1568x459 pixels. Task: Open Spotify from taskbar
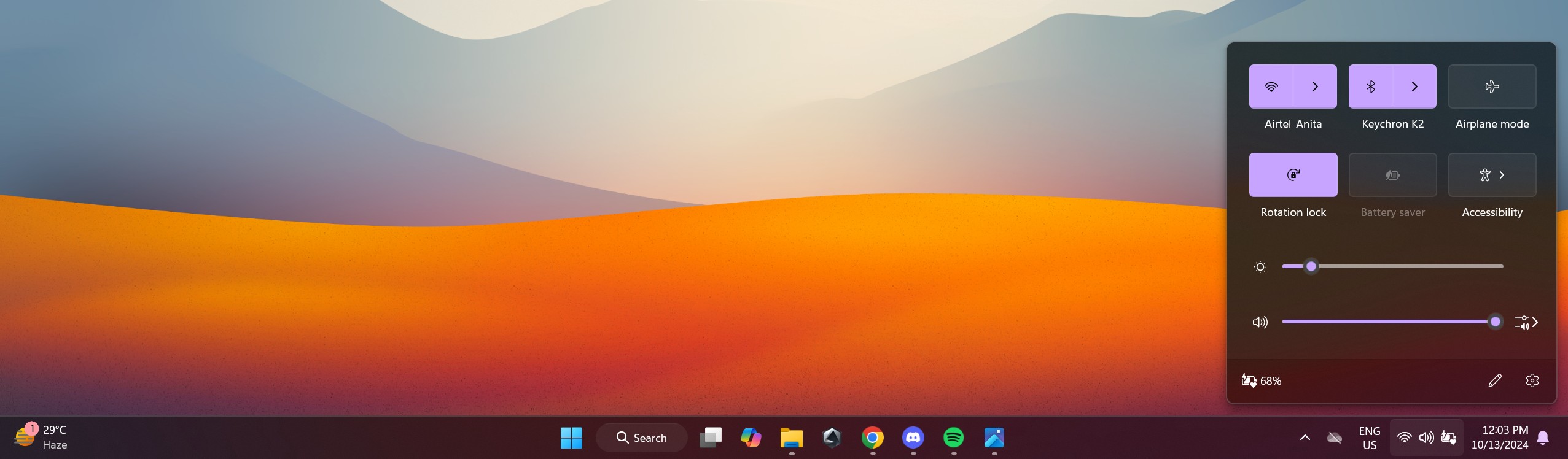954,438
